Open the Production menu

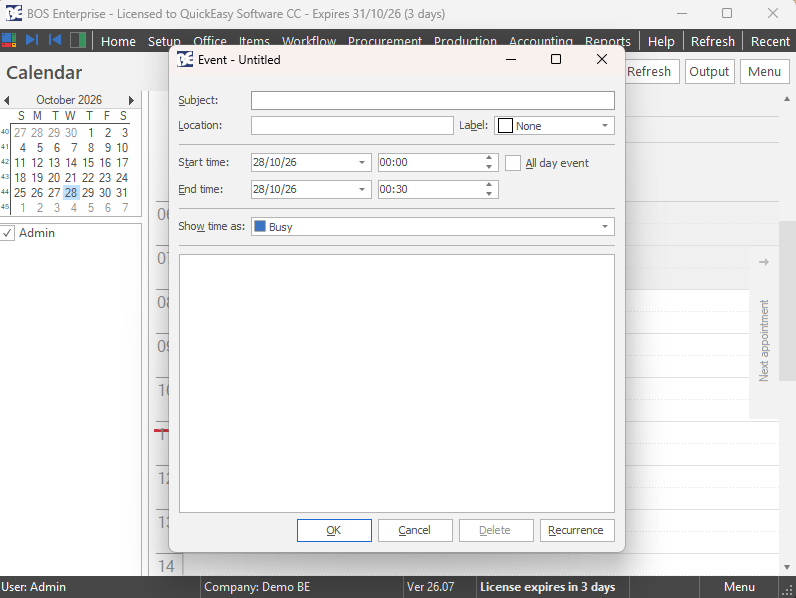tap(465, 41)
